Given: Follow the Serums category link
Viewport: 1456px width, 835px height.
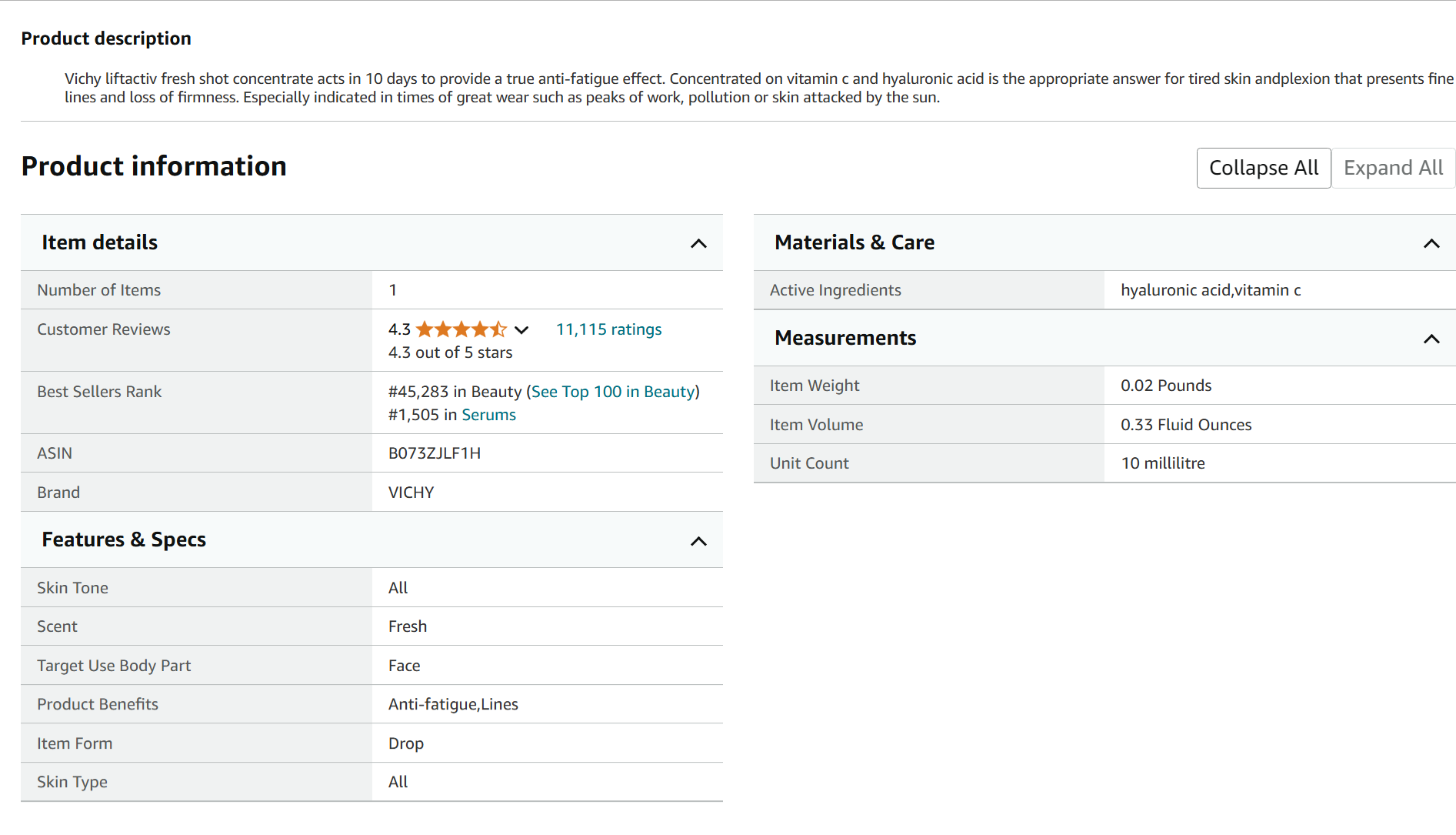Looking at the screenshot, I should [488, 415].
